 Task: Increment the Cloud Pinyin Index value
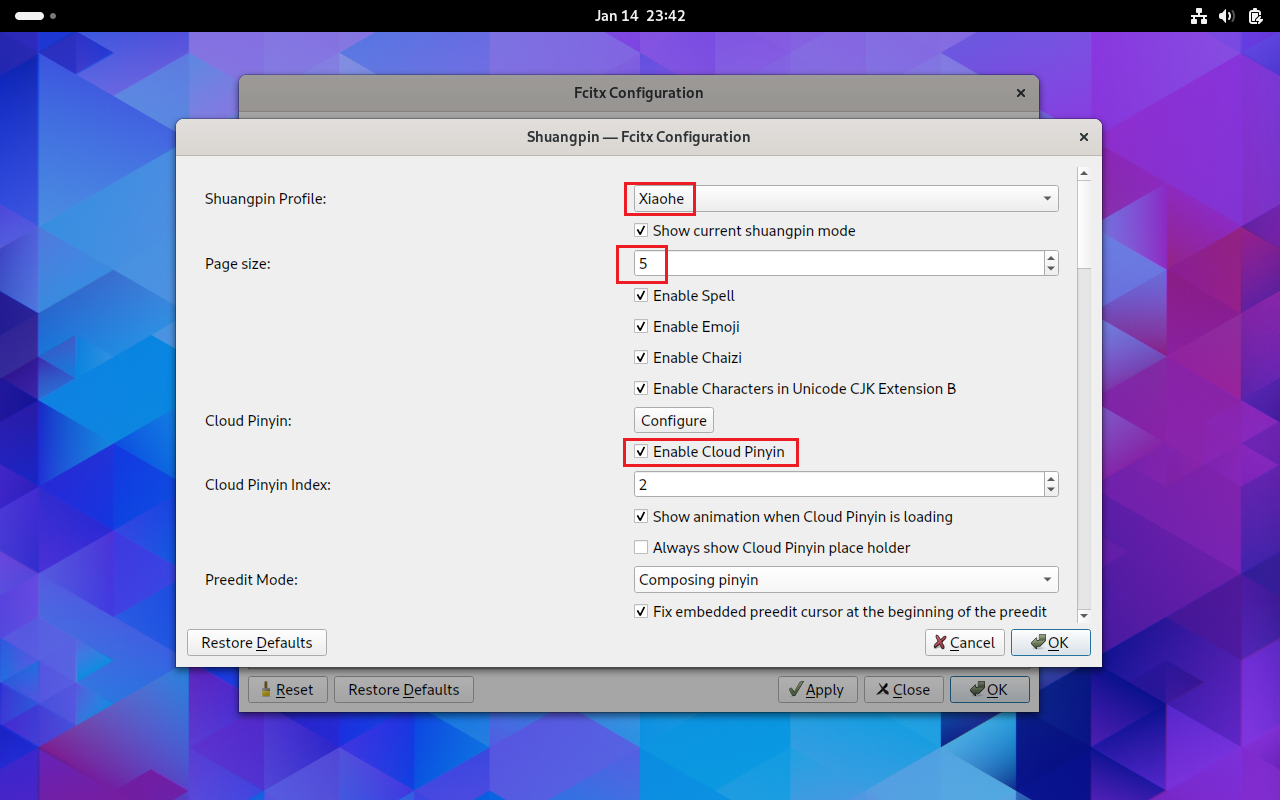(x=1051, y=479)
